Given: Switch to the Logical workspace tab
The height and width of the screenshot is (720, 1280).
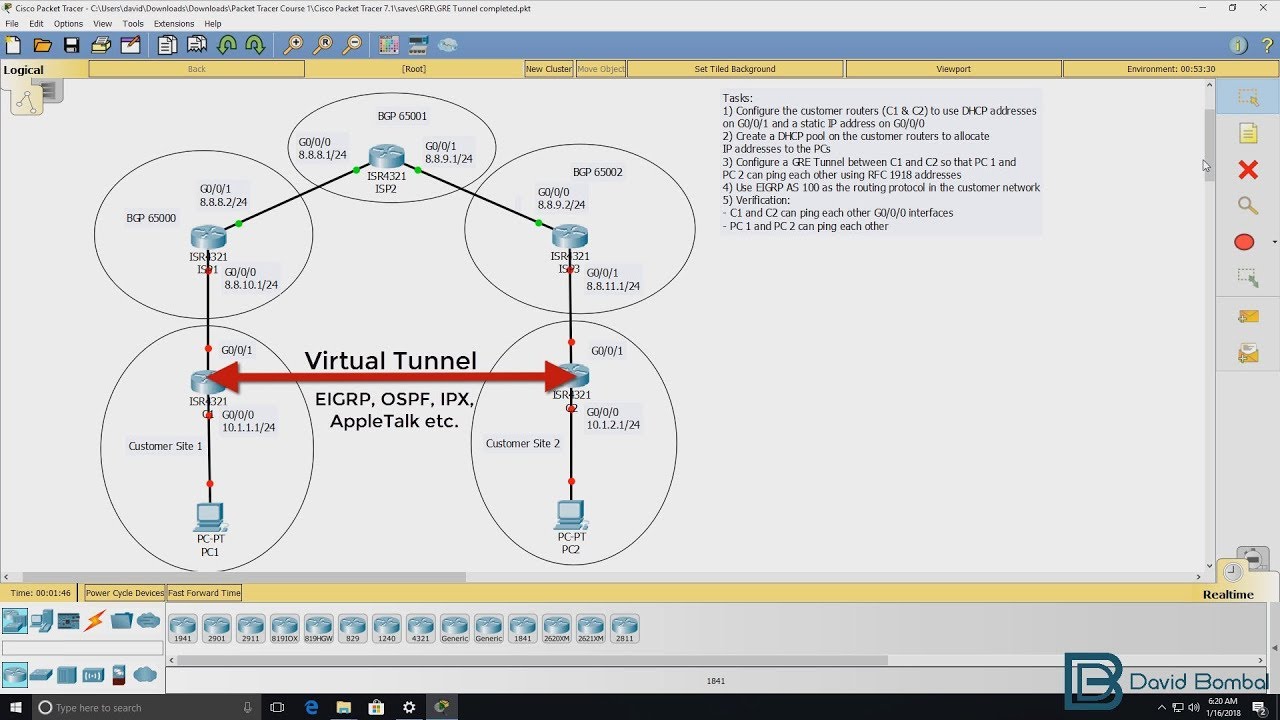Looking at the screenshot, I should 23,70.
